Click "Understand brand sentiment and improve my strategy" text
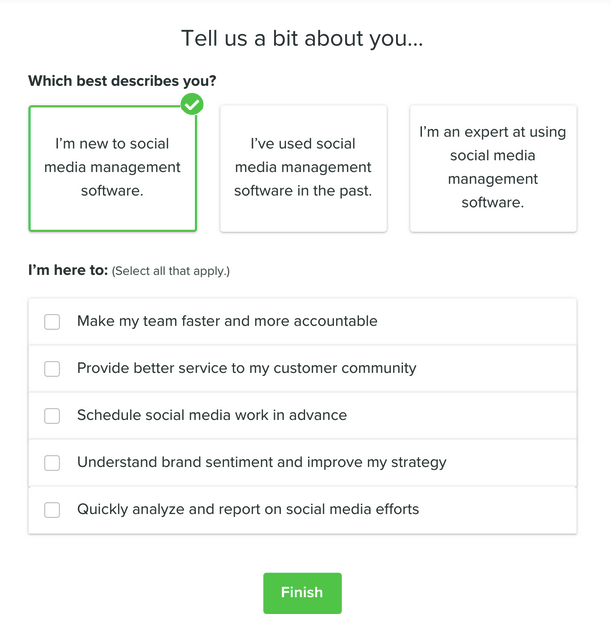The image size is (611, 636). click(x=261, y=462)
